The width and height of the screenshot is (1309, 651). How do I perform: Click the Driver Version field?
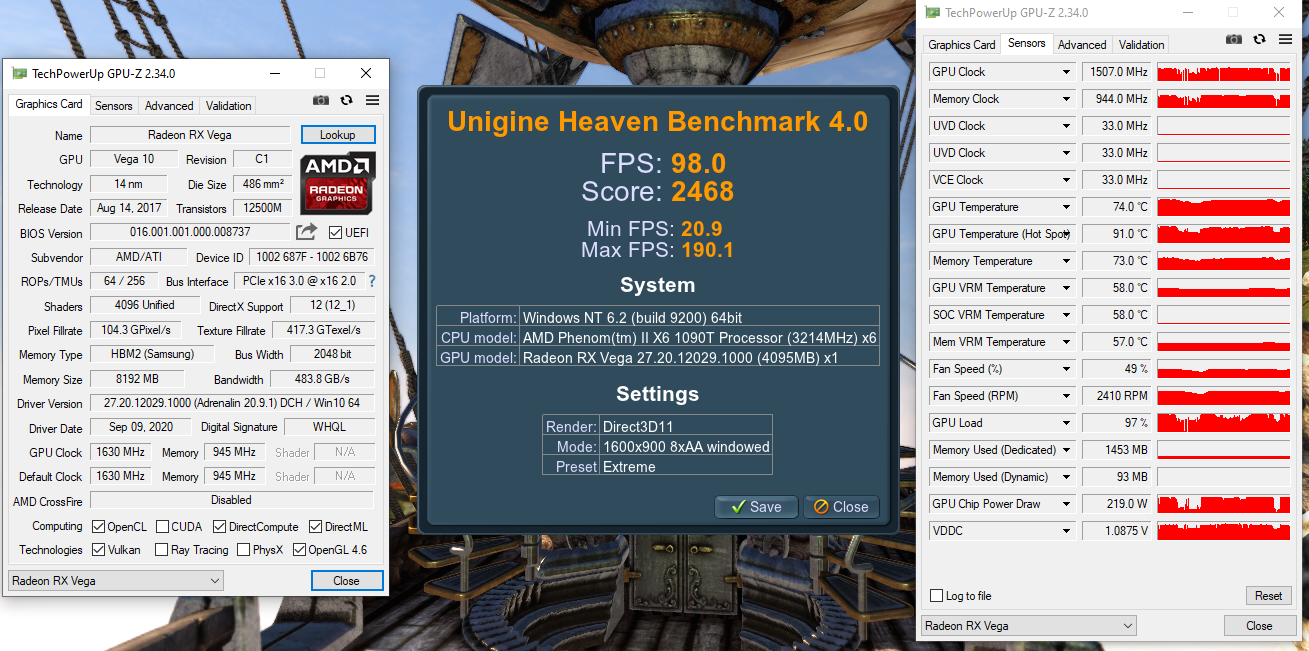click(232, 403)
